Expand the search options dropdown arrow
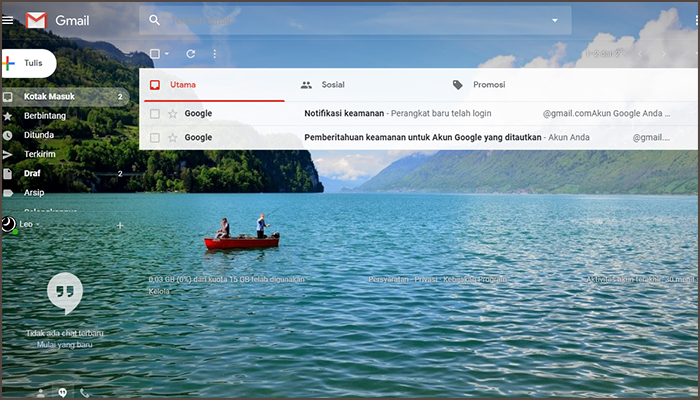This screenshot has width=700, height=400. click(555, 20)
